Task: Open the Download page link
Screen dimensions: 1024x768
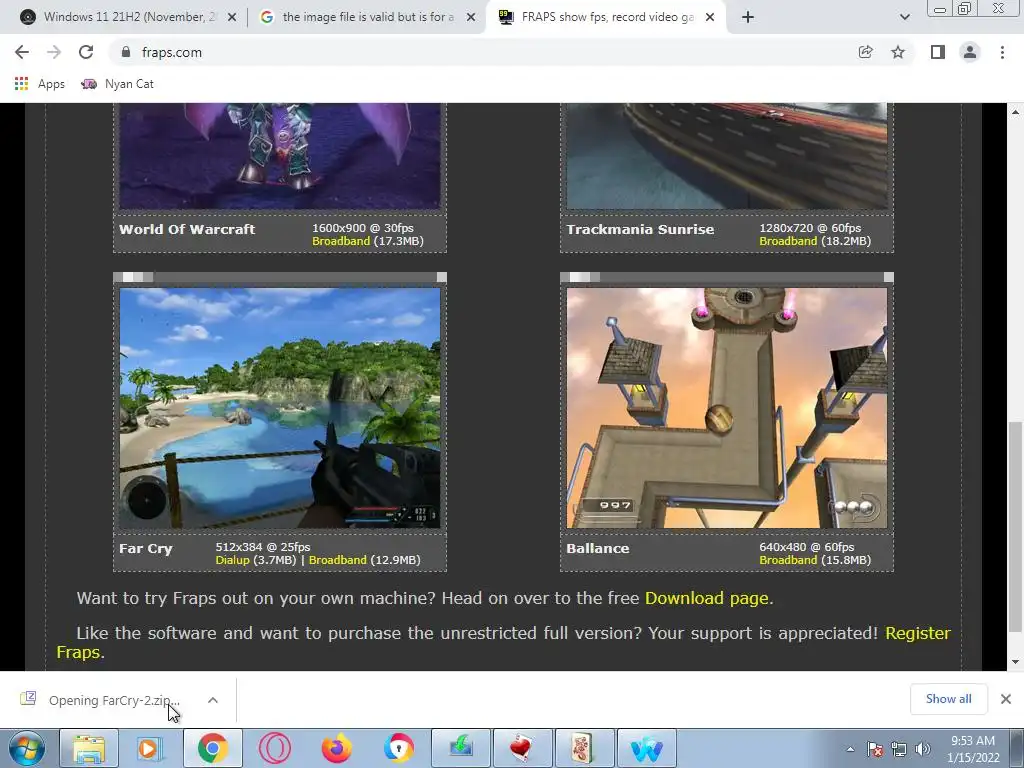Action: [x=709, y=598]
